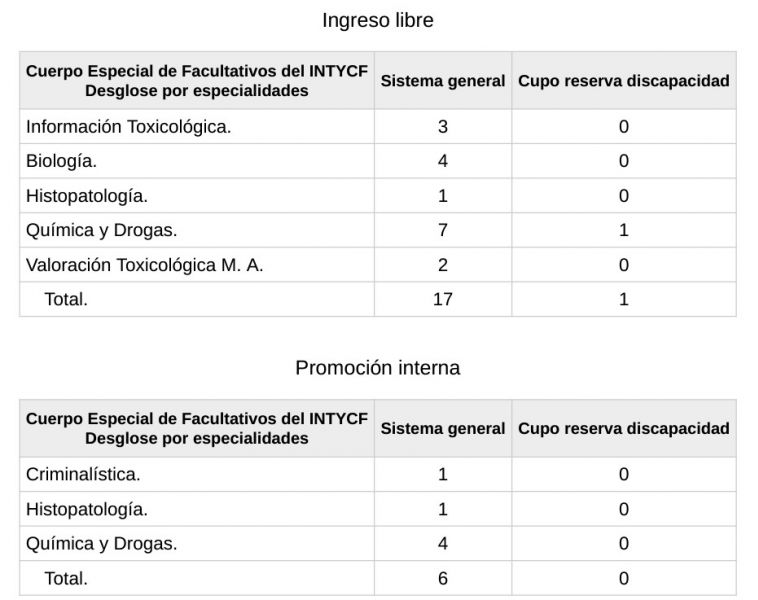
Task: Click "Cupo reserva discapacidad" header in Ingreso libre table
Action: (x=624, y=81)
